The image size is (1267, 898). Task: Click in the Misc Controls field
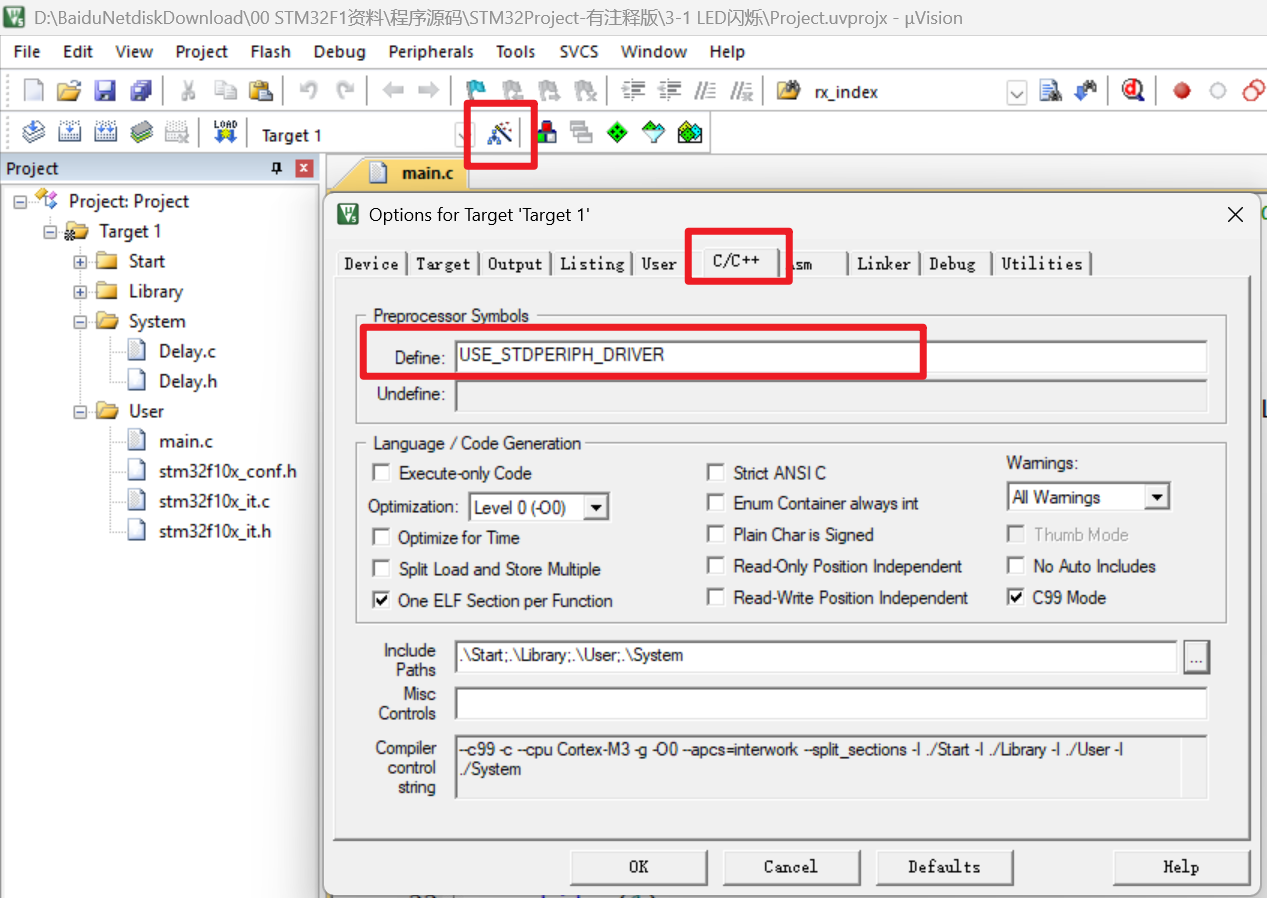point(831,704)
